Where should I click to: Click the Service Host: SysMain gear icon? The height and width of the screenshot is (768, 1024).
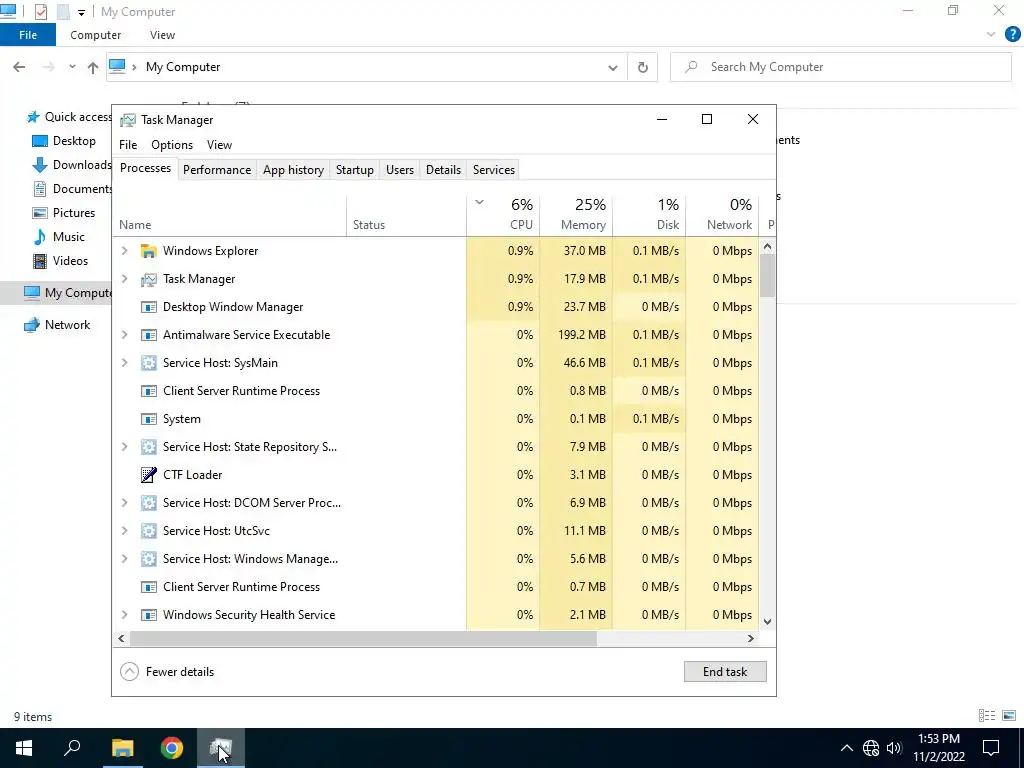(149, 363)
